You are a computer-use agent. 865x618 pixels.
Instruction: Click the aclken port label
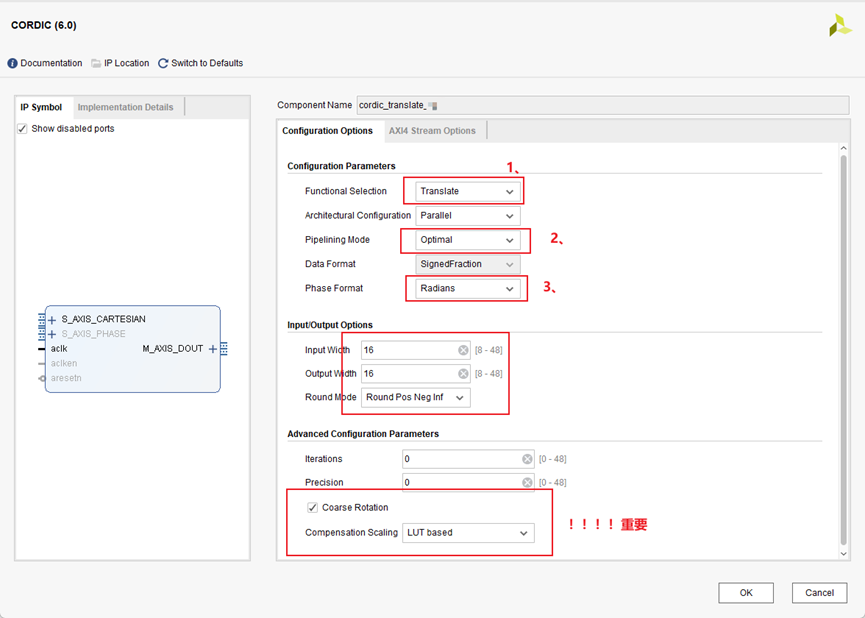(64, 364)
